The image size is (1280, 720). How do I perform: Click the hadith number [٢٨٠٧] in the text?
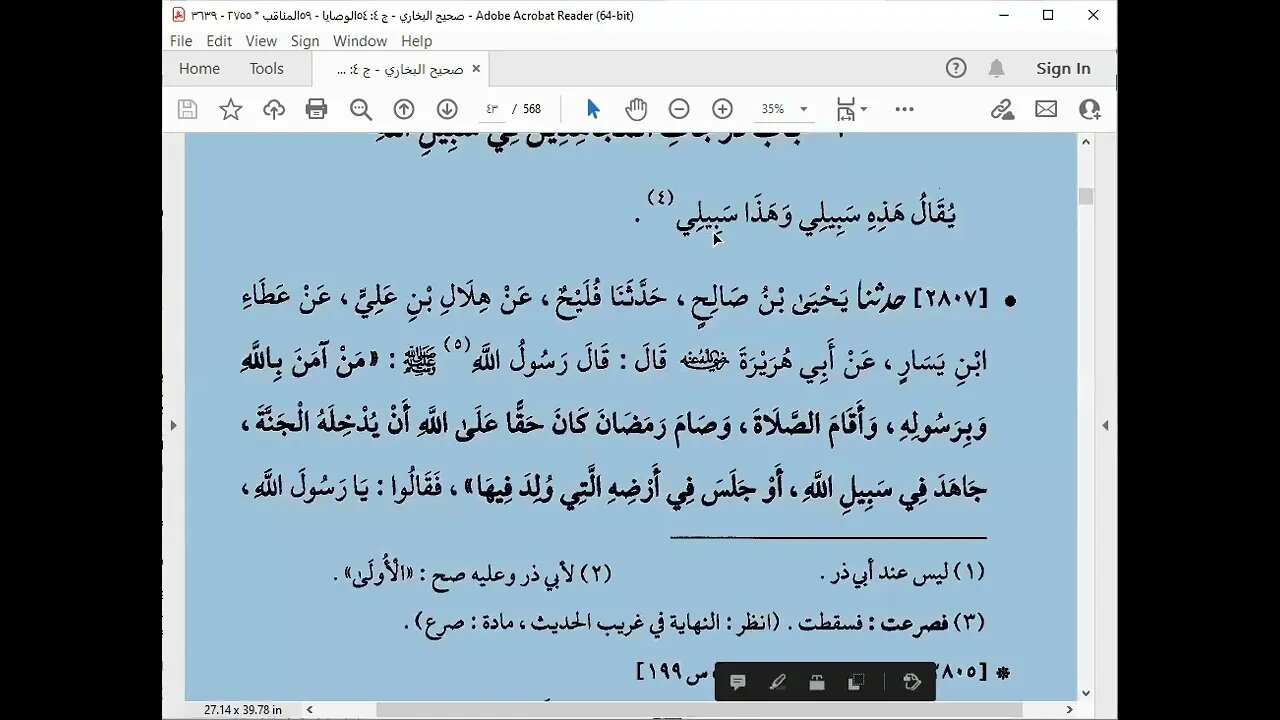coord(950,299)
